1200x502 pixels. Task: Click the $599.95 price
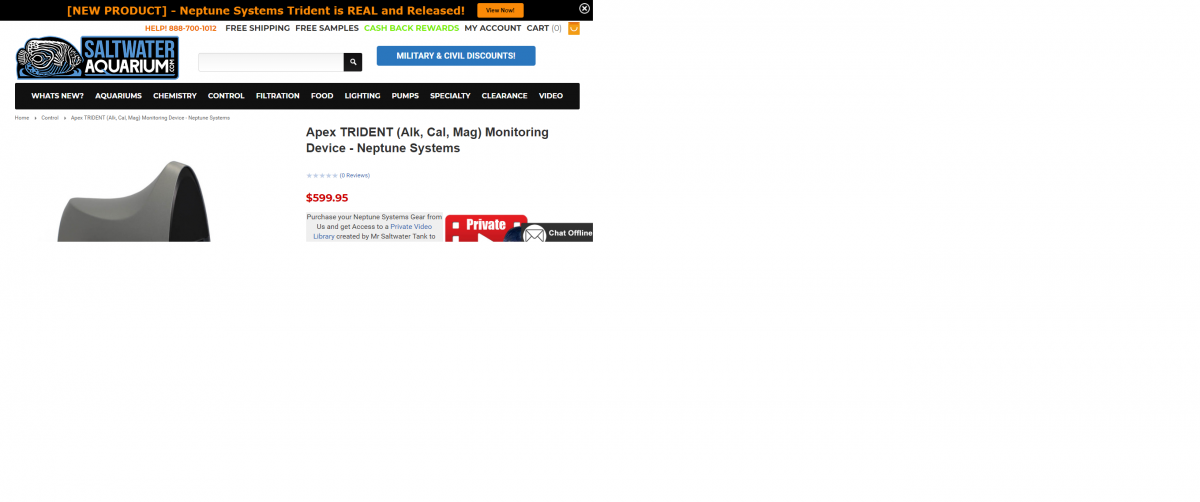(x=327, y=198)
